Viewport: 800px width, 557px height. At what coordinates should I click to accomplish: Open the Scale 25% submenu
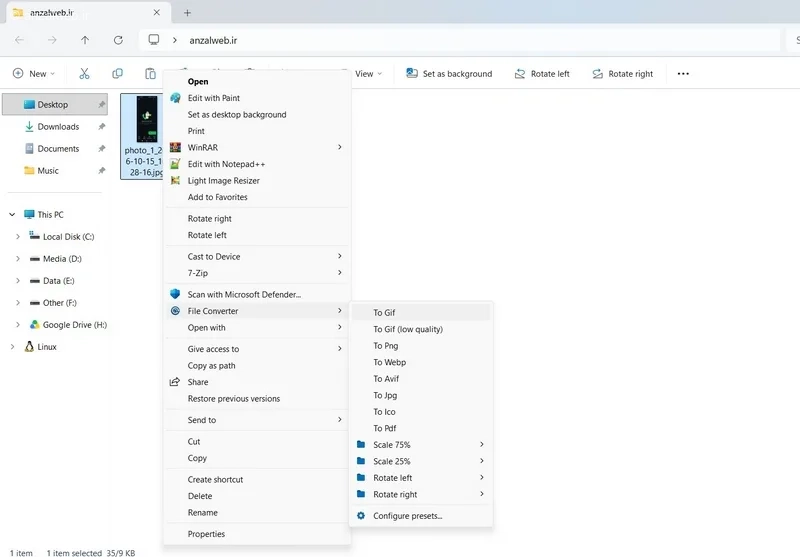[x=421, y=461]
